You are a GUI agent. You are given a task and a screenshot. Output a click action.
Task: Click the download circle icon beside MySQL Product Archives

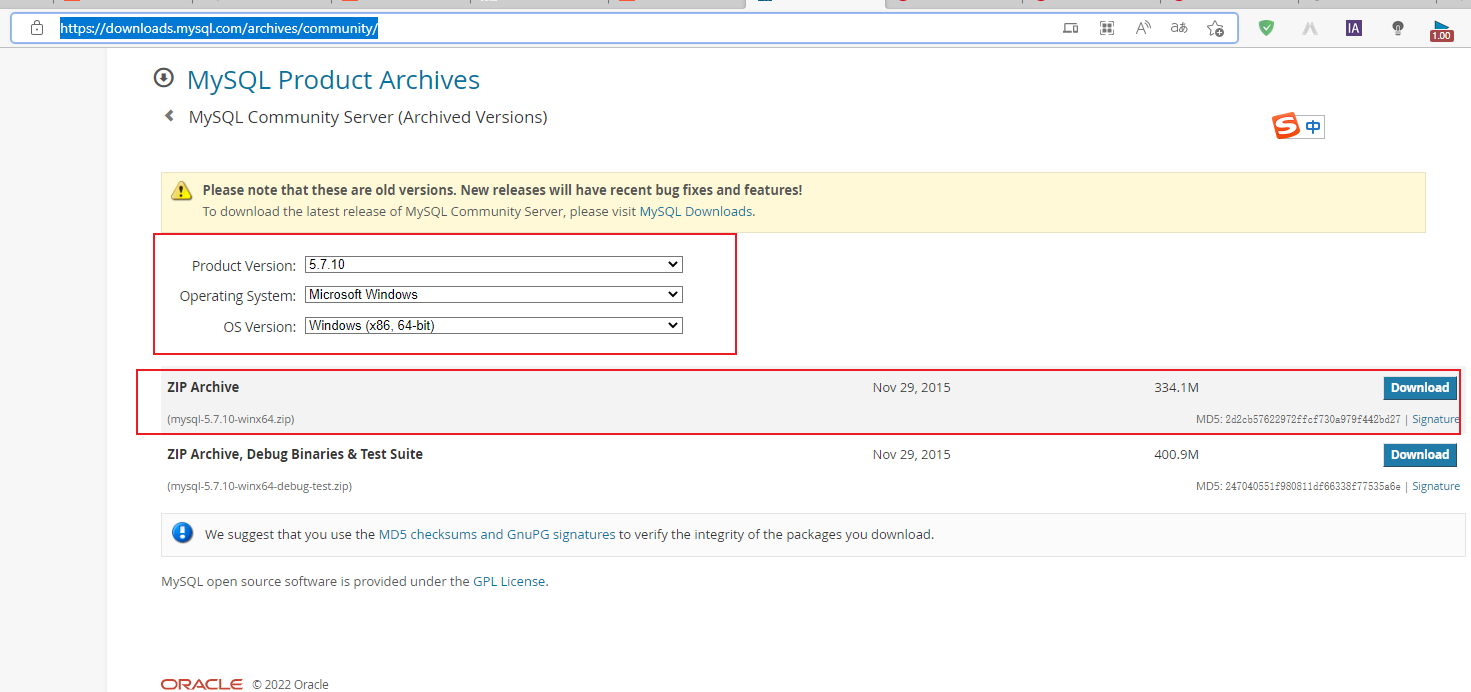click(x=163, y=78)
